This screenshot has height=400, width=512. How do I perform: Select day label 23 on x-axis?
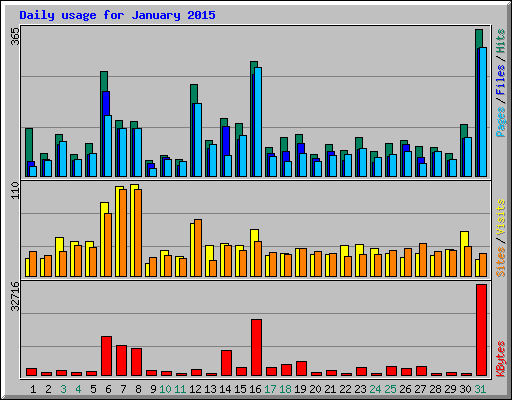pyautogui.click(x=360, y=389)
